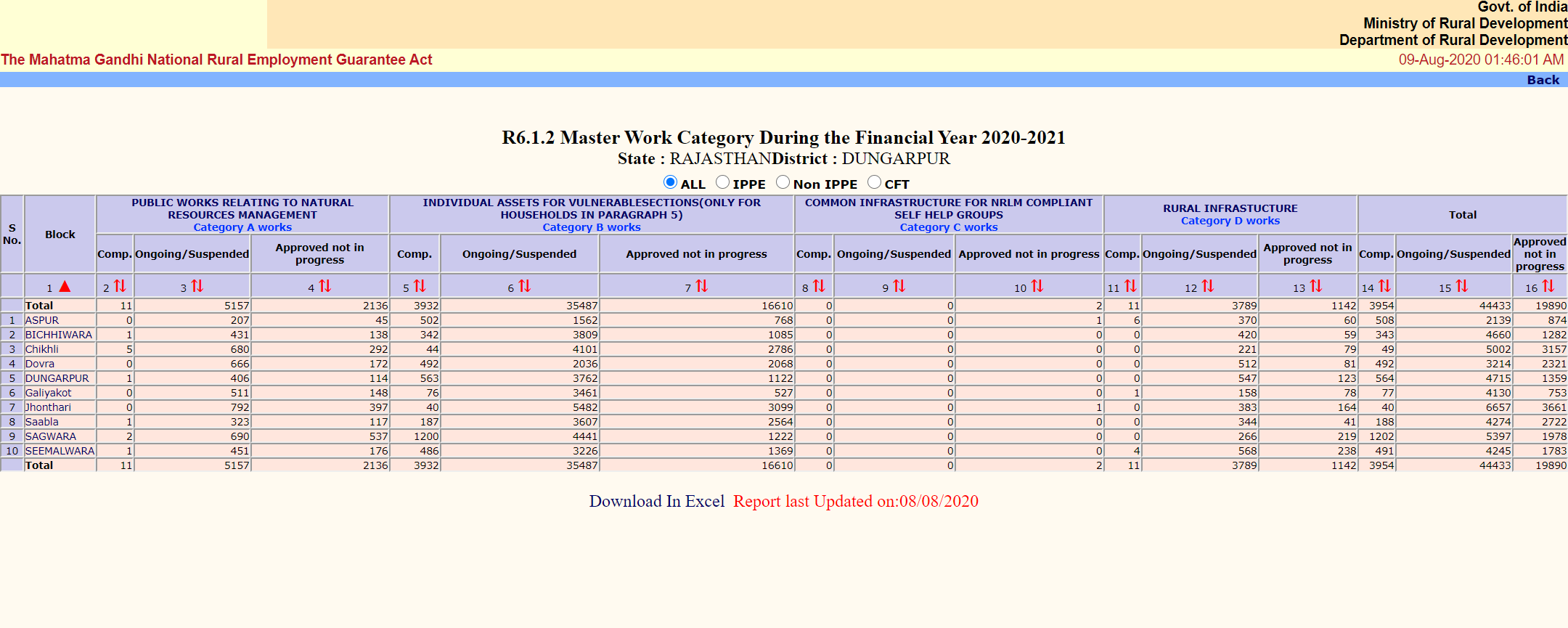
Task: Open the BICHHIWARA block row
Action: [59, 335]
